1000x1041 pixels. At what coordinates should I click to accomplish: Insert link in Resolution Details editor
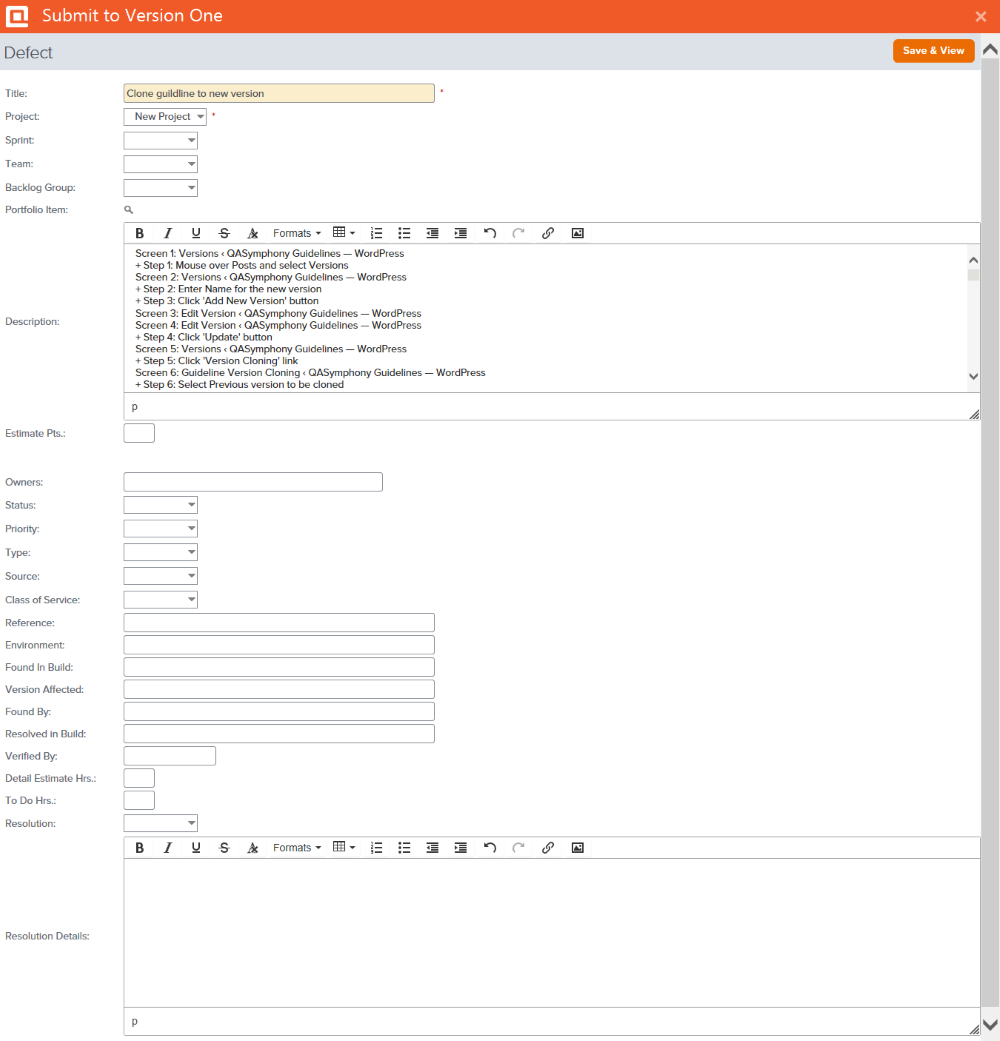click(548, 848)
